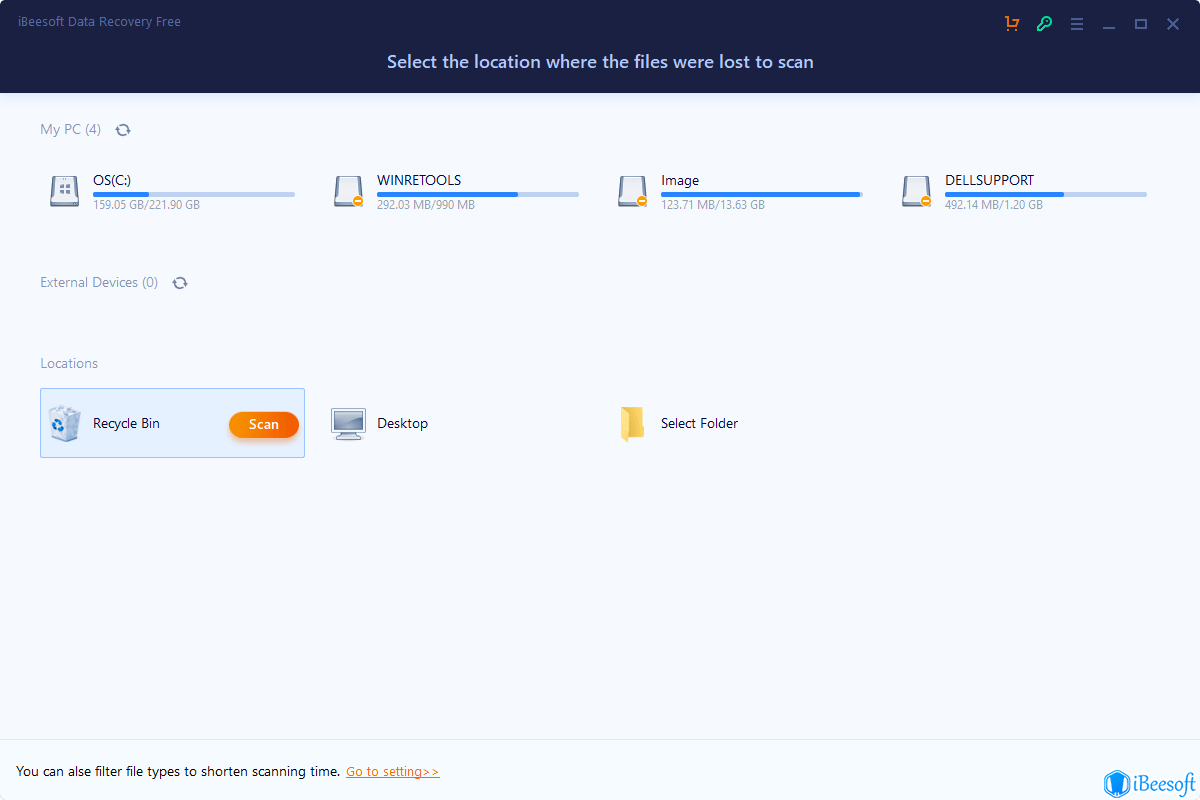Click the 492.14 MB/1.20 GB size text
The image size is (1200, 800).
tap(994, 205)
